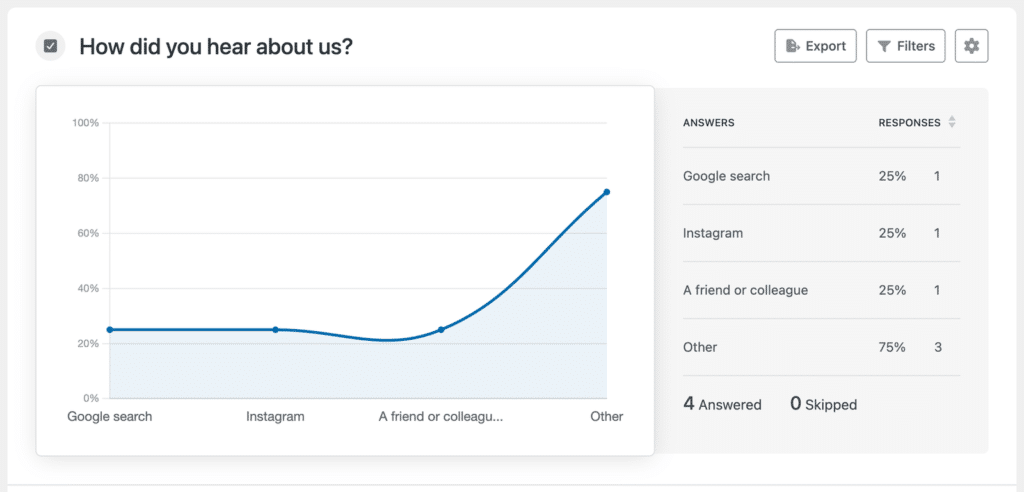
Task: Click the Responses column header
Action: [910, 122]
